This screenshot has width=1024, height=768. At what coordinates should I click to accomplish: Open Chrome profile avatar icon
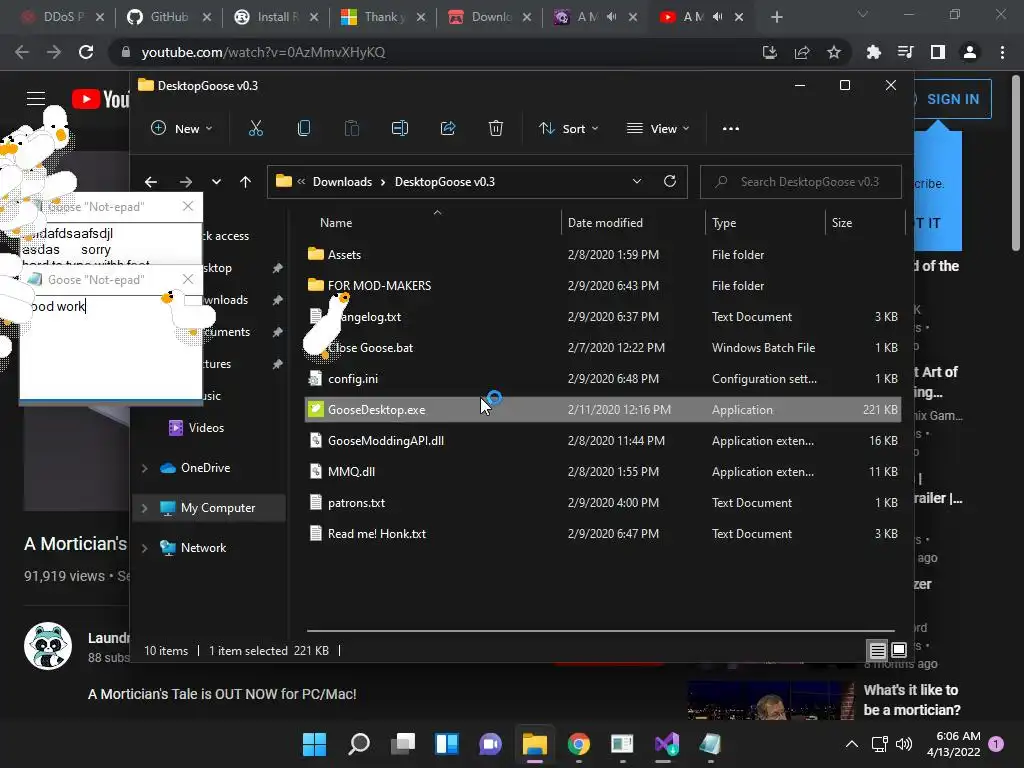coord(970,52)
